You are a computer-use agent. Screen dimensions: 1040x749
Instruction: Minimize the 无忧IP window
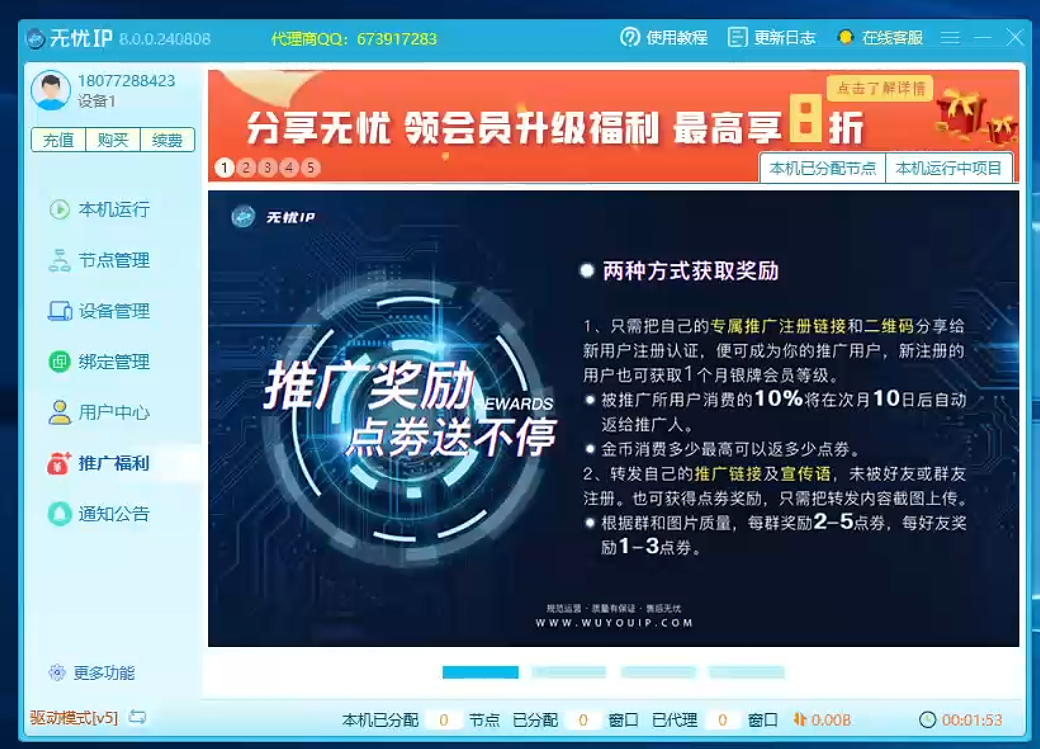982,38
